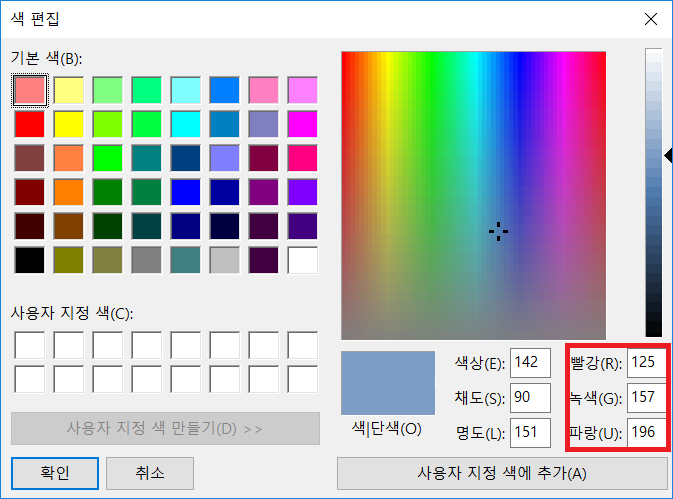The height and width of the screenshot is (499, 673).
Task: Select pure green swatch in third row
Action: (x=108, y=158)
